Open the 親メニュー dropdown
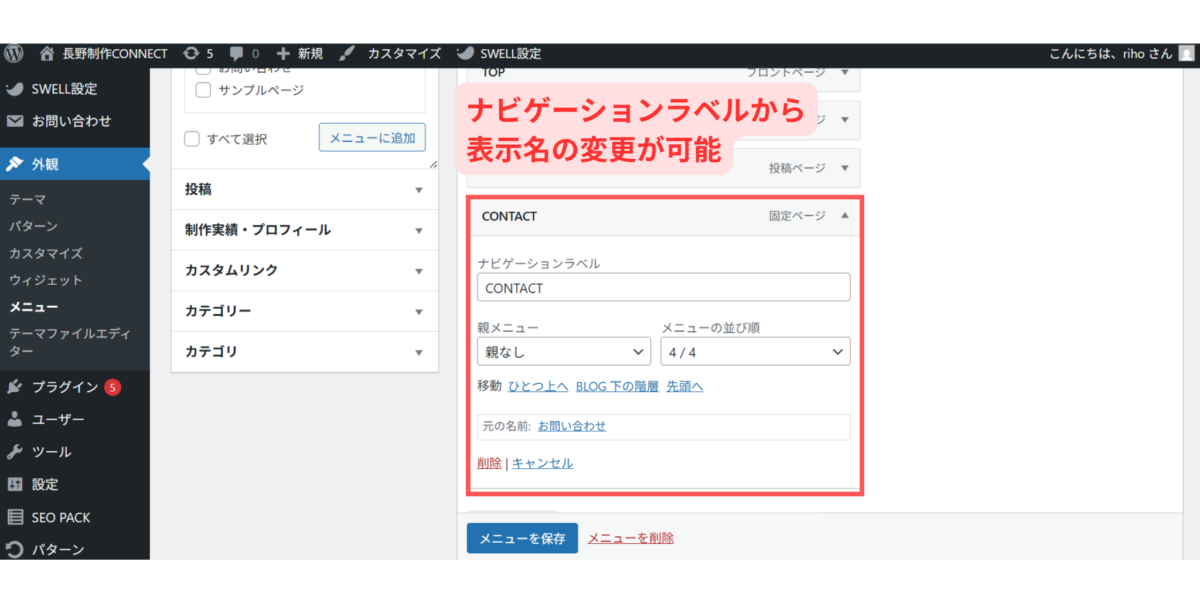The height and width of the screenshot is (603, 1200). click(564, 352)
